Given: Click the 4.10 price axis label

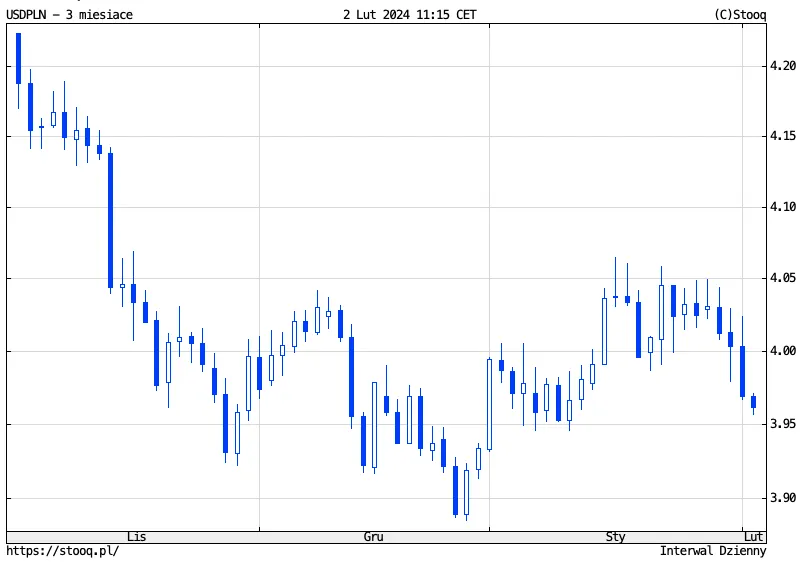Looking at the screenshot, I should (x=783, y=207).
